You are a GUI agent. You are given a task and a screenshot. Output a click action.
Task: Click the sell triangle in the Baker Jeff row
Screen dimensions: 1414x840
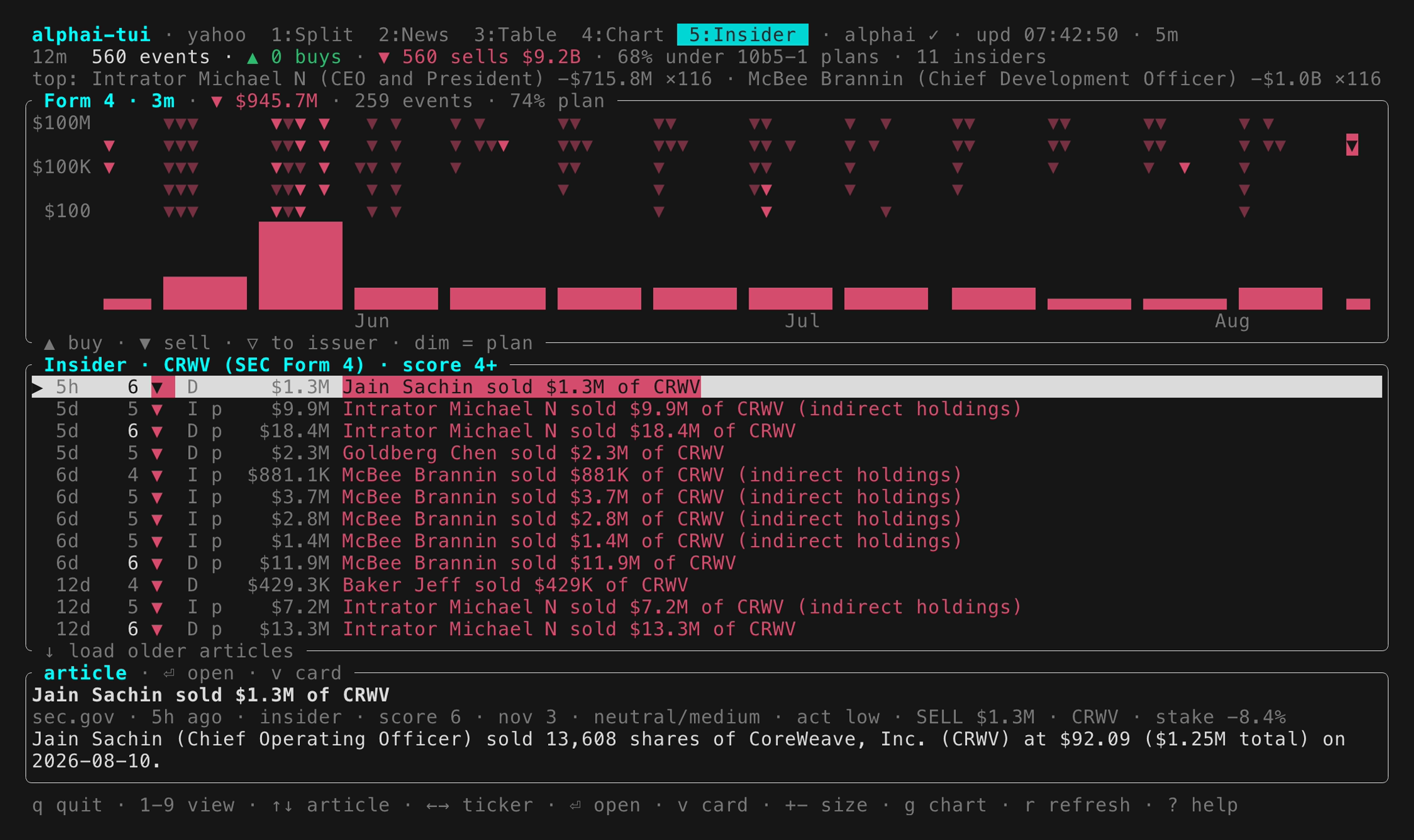(x=158, y=586)
